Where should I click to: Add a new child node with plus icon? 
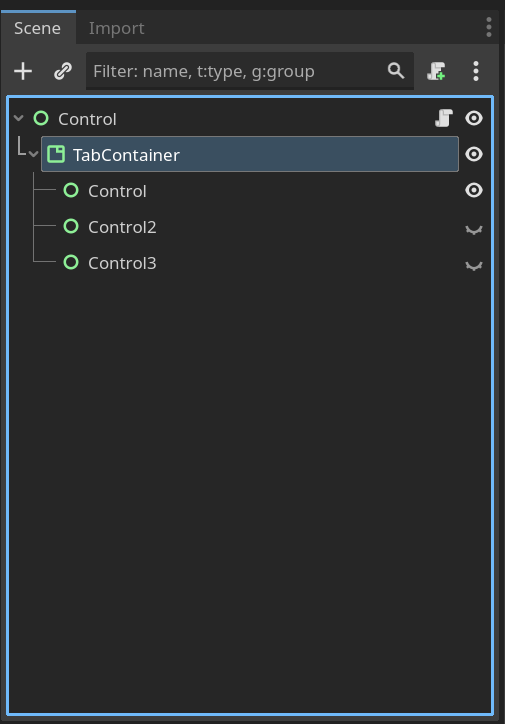pyautogui.click(x=23, y=72)
